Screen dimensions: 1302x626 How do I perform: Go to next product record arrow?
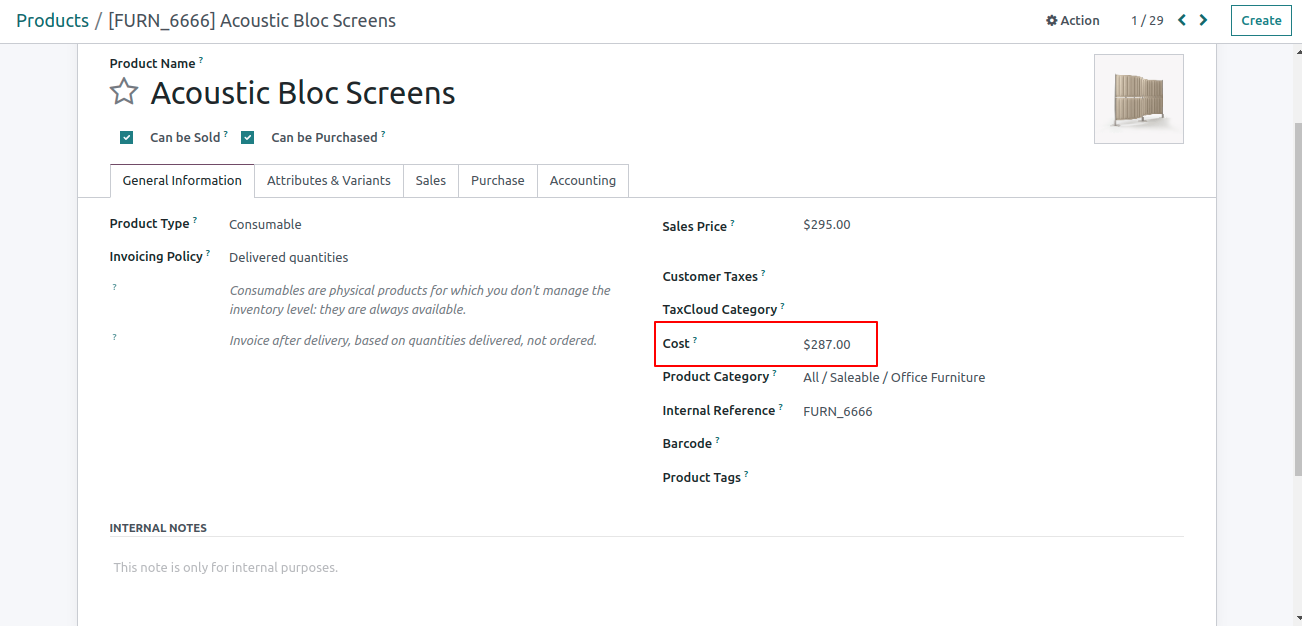(1204, 20)
